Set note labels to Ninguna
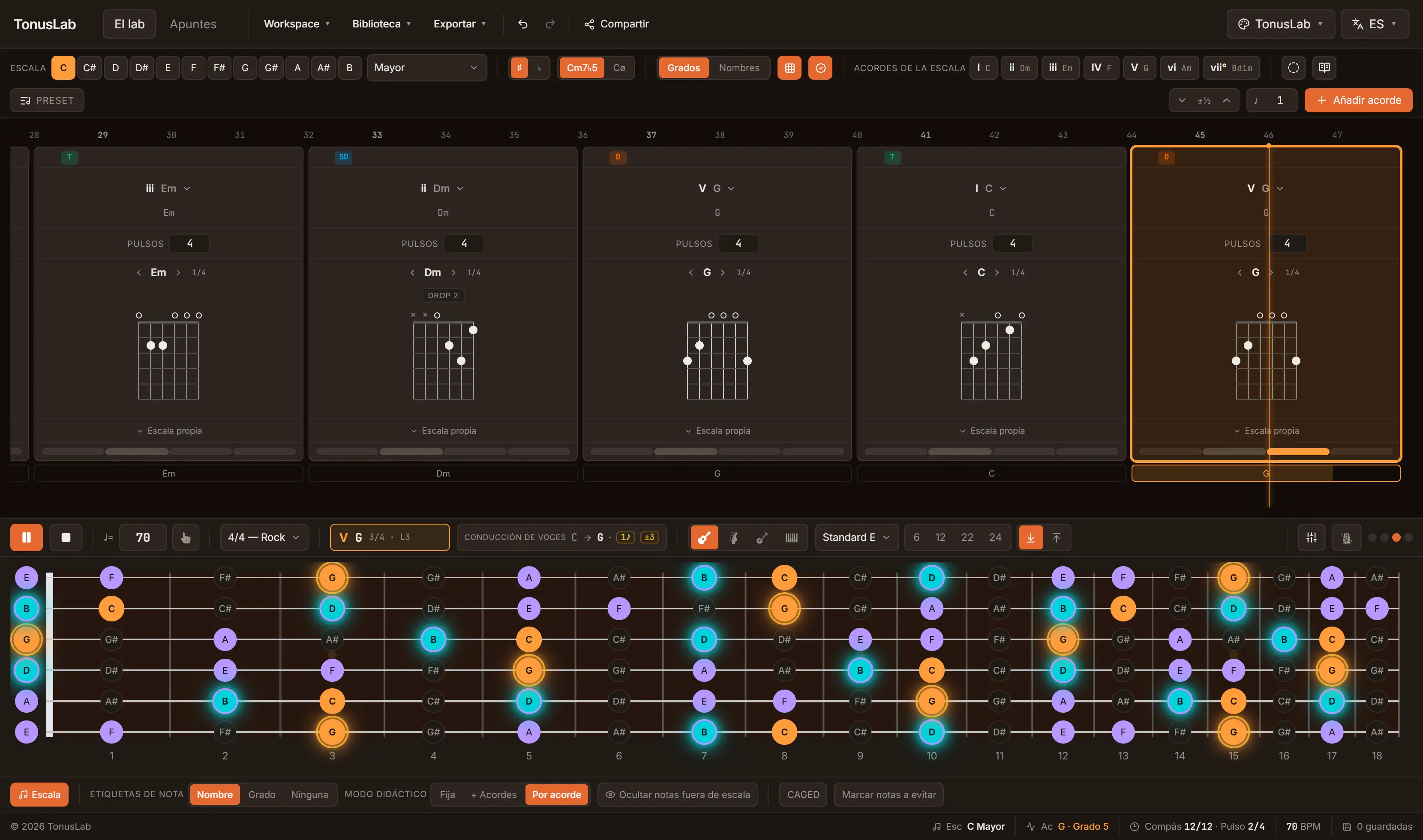1423x840 pixels. (309, 794)
